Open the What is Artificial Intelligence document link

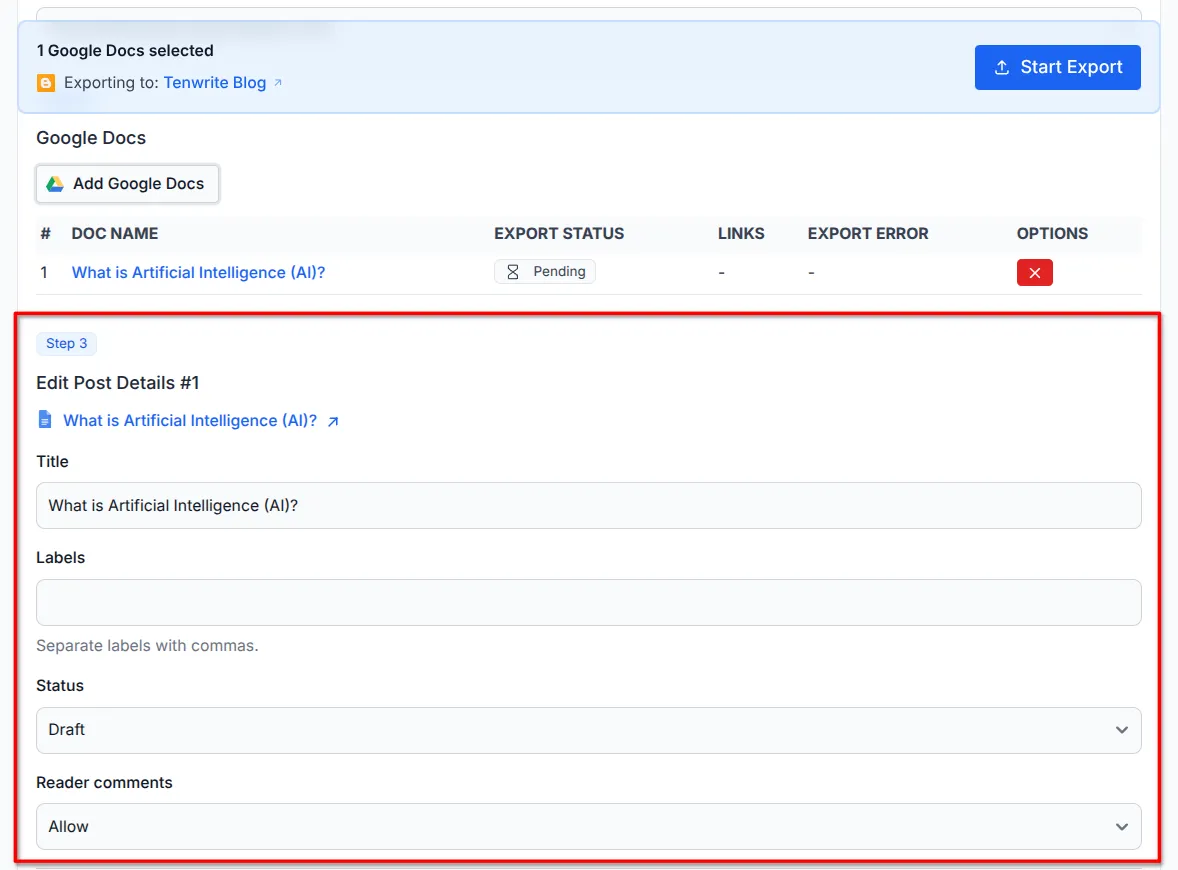click(x=198, y=272)
